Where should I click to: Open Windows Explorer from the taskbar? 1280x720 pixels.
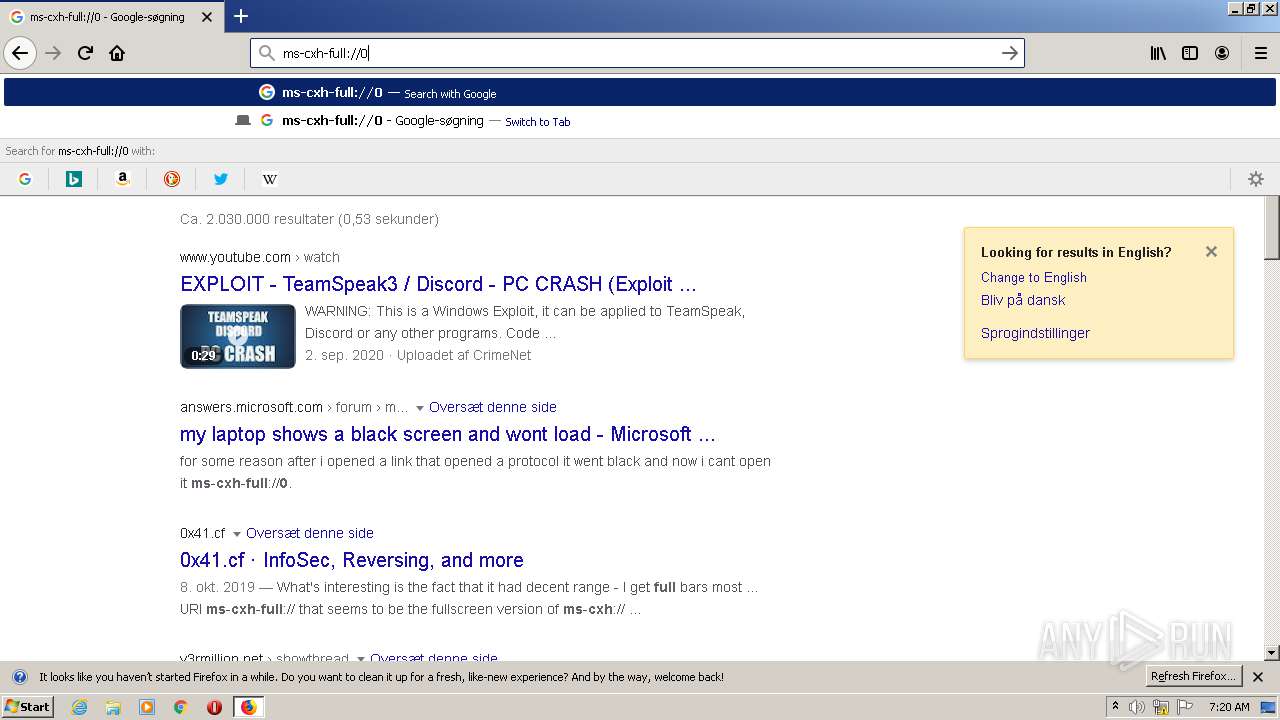[x=113, y=707]
